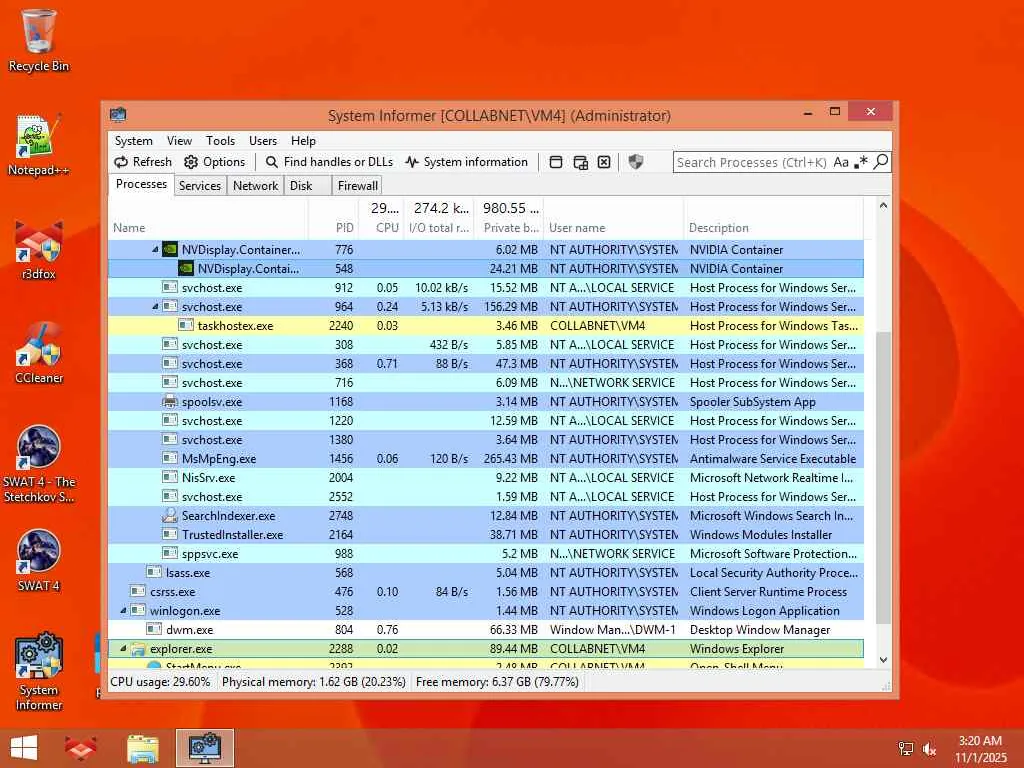Click the Find window and thread icon
This screenshot has width=1024, height=768.
580,162
